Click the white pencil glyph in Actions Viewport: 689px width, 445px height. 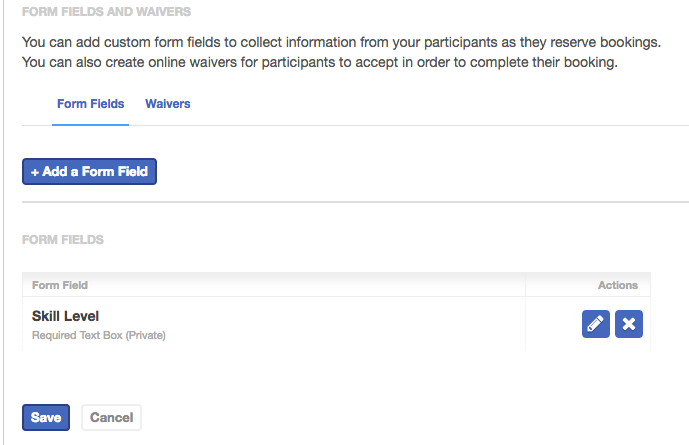[x=595, y=324]
